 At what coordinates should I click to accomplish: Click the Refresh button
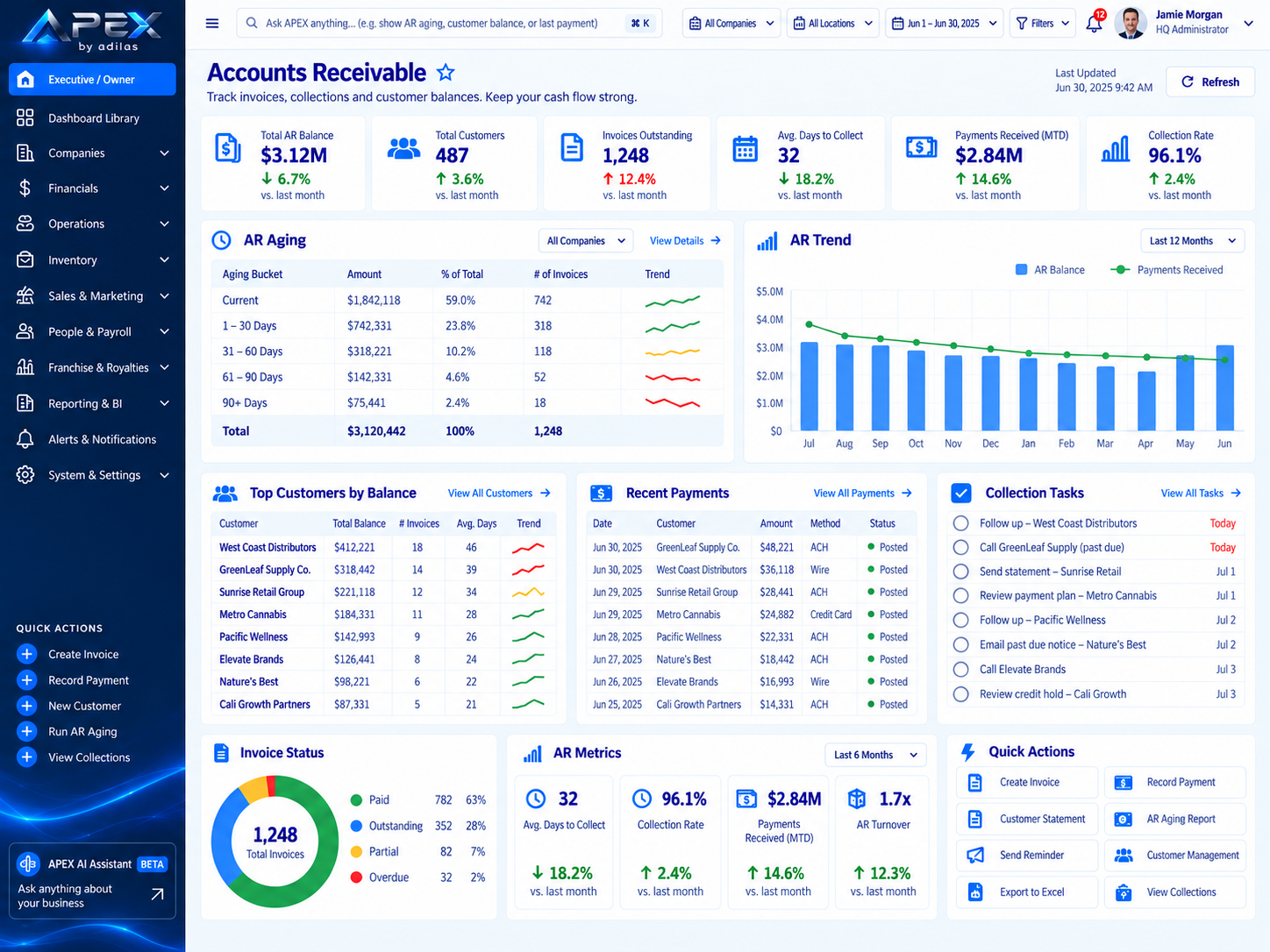point(1210,82)
